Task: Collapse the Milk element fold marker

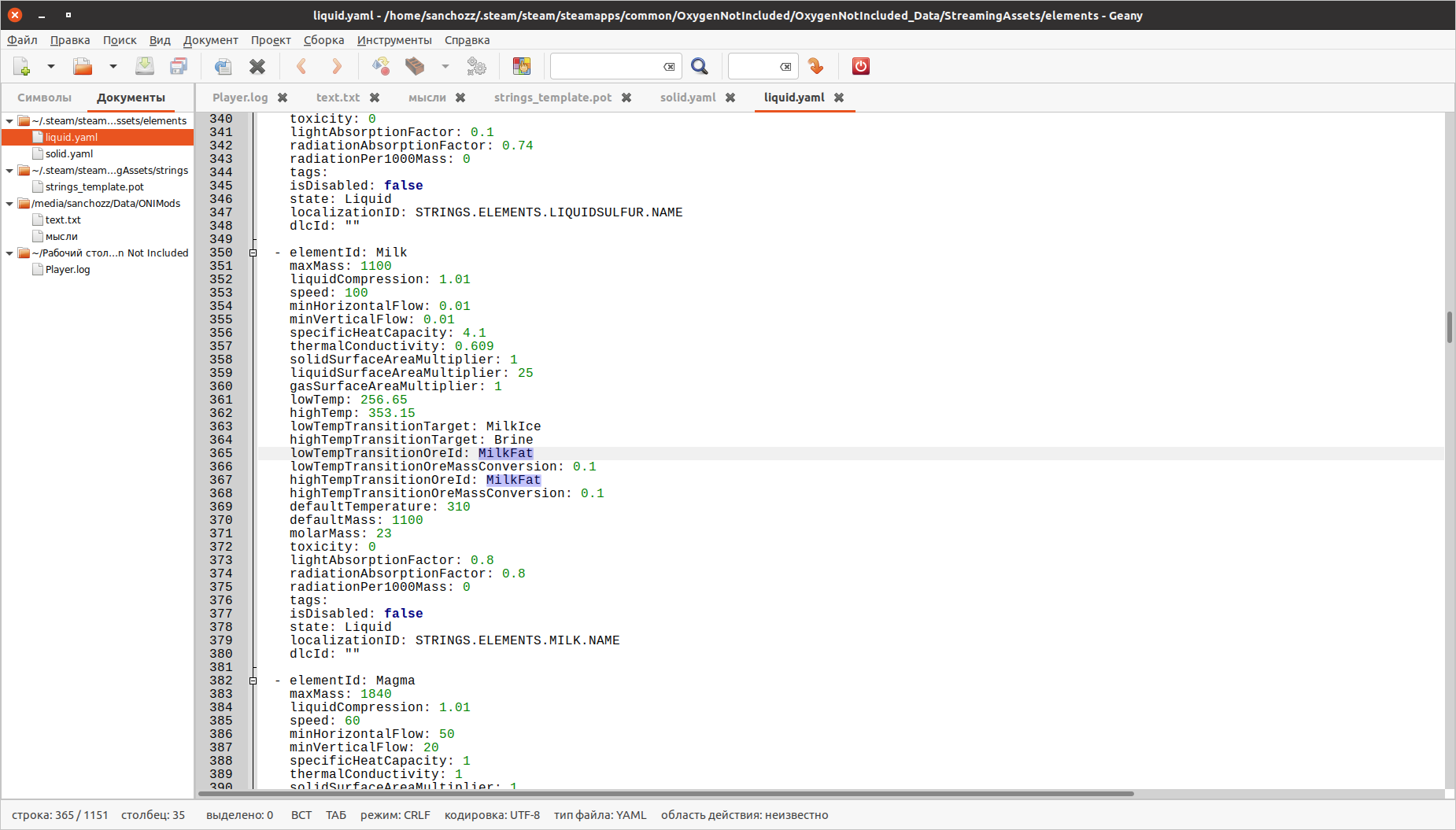Action: point(253,253)
